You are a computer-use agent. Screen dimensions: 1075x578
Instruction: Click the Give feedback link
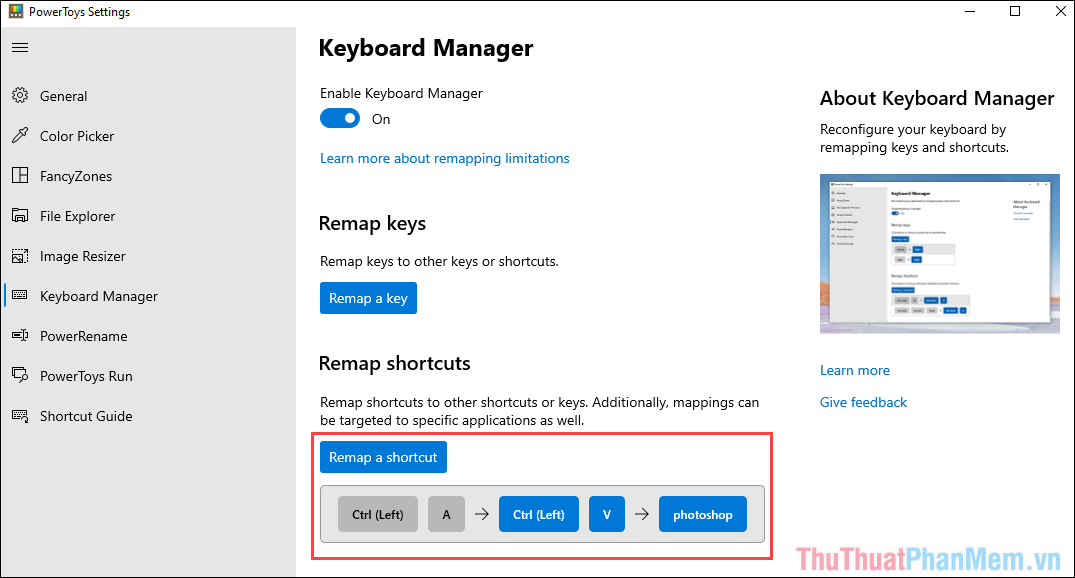[x=862, y=401]
